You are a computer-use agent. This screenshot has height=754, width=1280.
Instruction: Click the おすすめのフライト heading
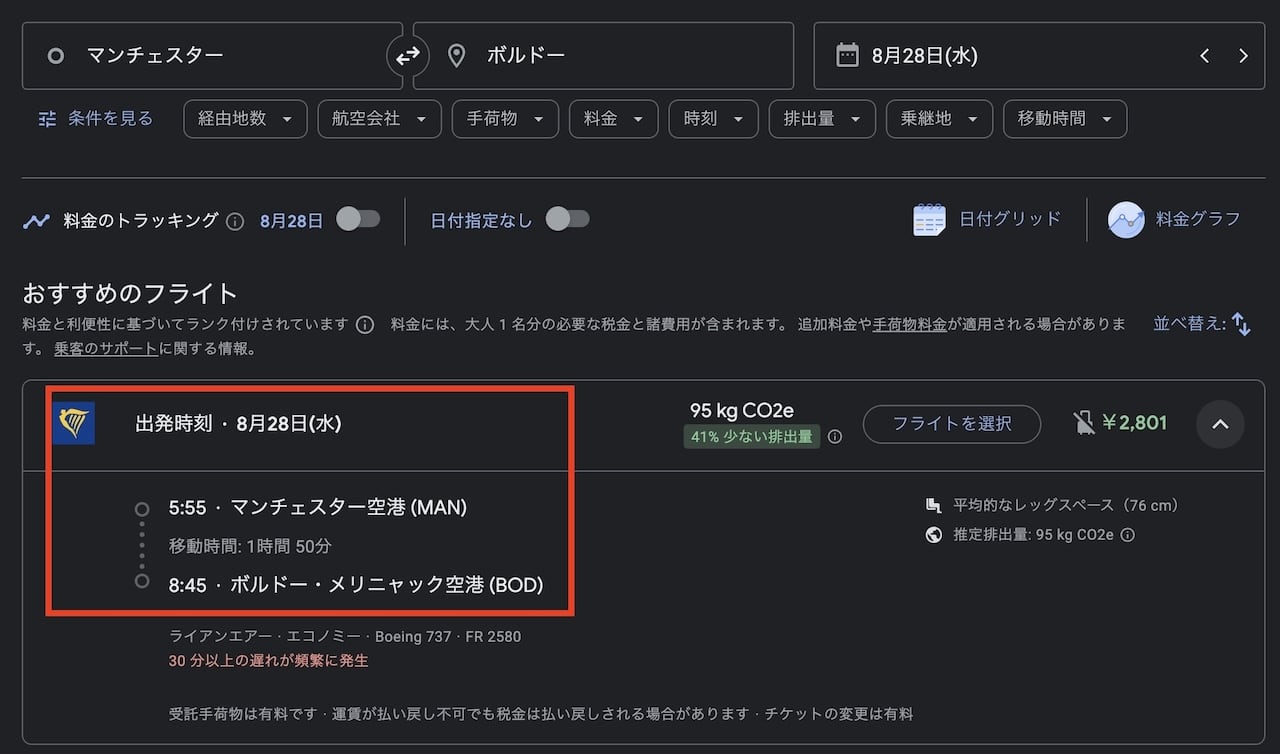click(x=130, y=294)
